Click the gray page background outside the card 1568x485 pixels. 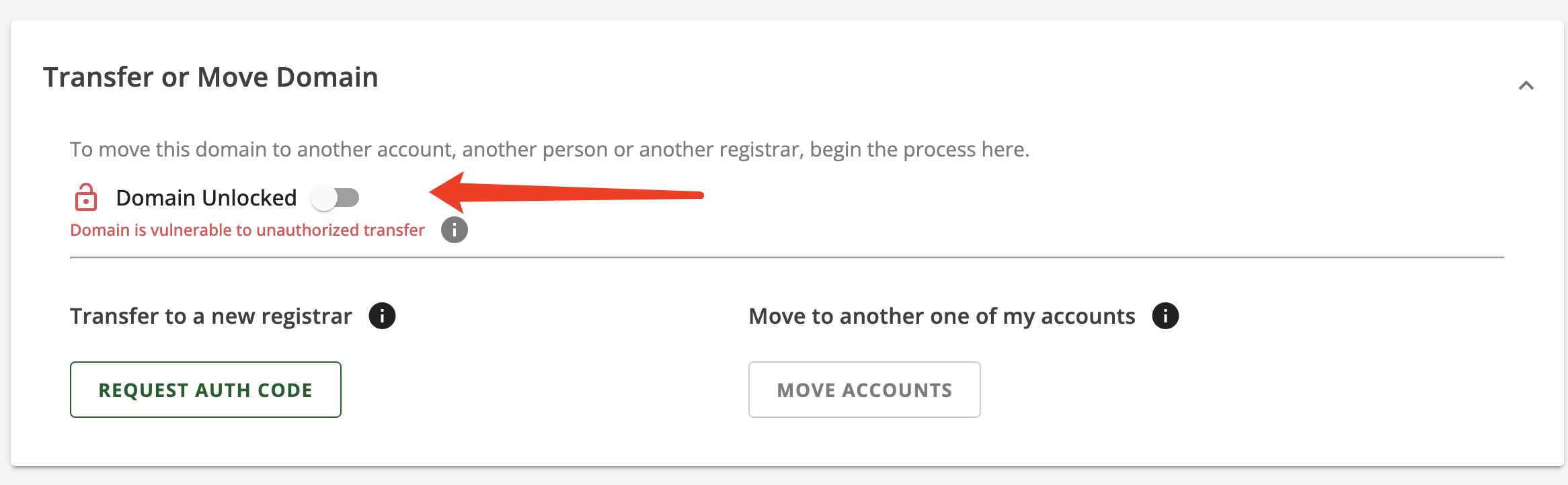784,8
